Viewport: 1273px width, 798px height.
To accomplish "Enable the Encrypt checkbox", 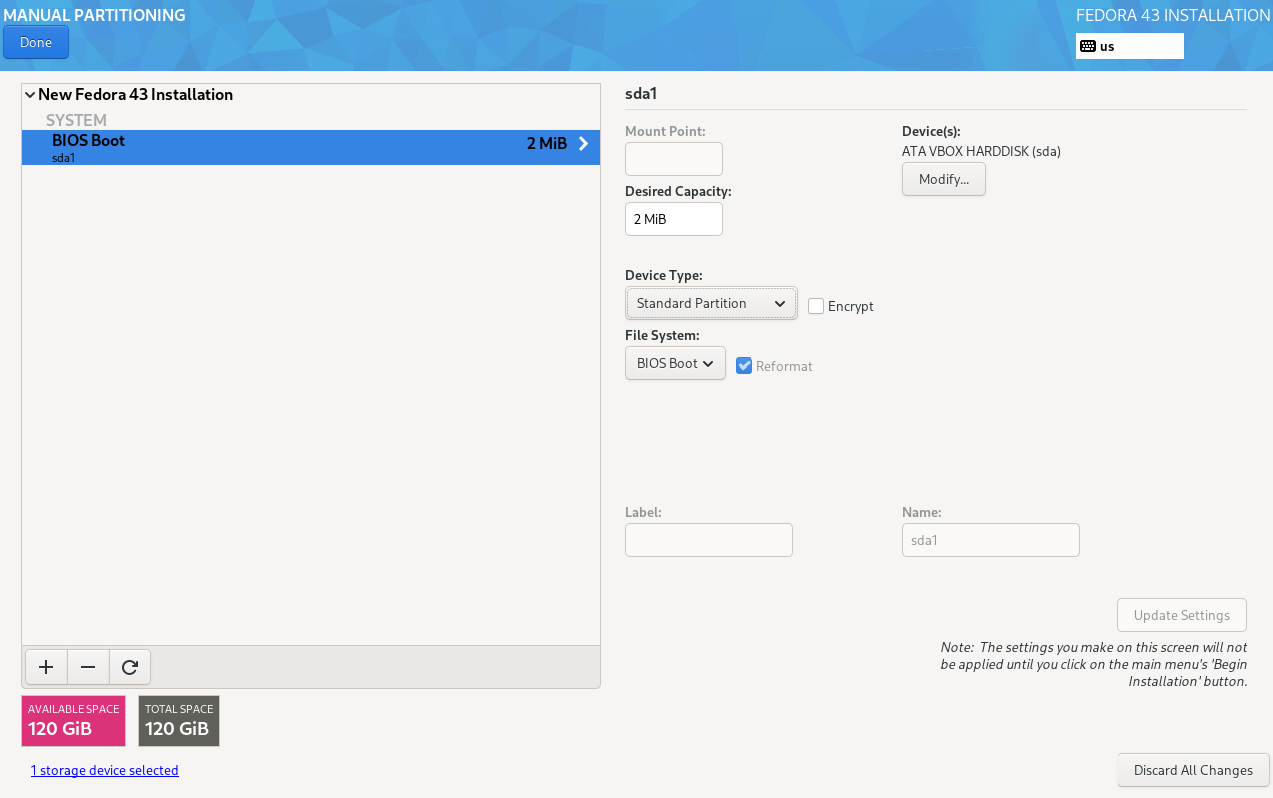I will (816, 306).
